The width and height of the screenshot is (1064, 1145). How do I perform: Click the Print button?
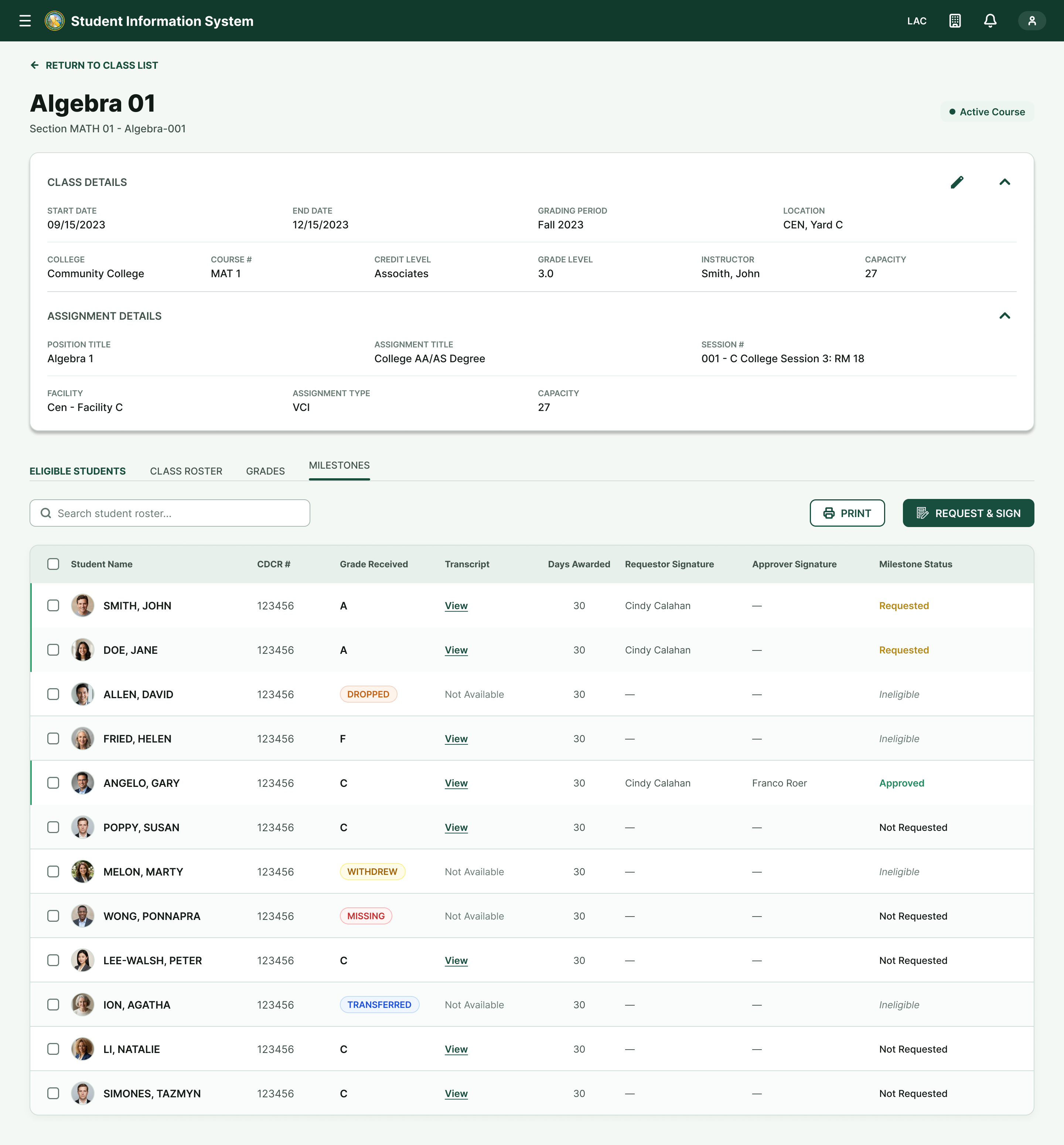click(x=847, y=513)
